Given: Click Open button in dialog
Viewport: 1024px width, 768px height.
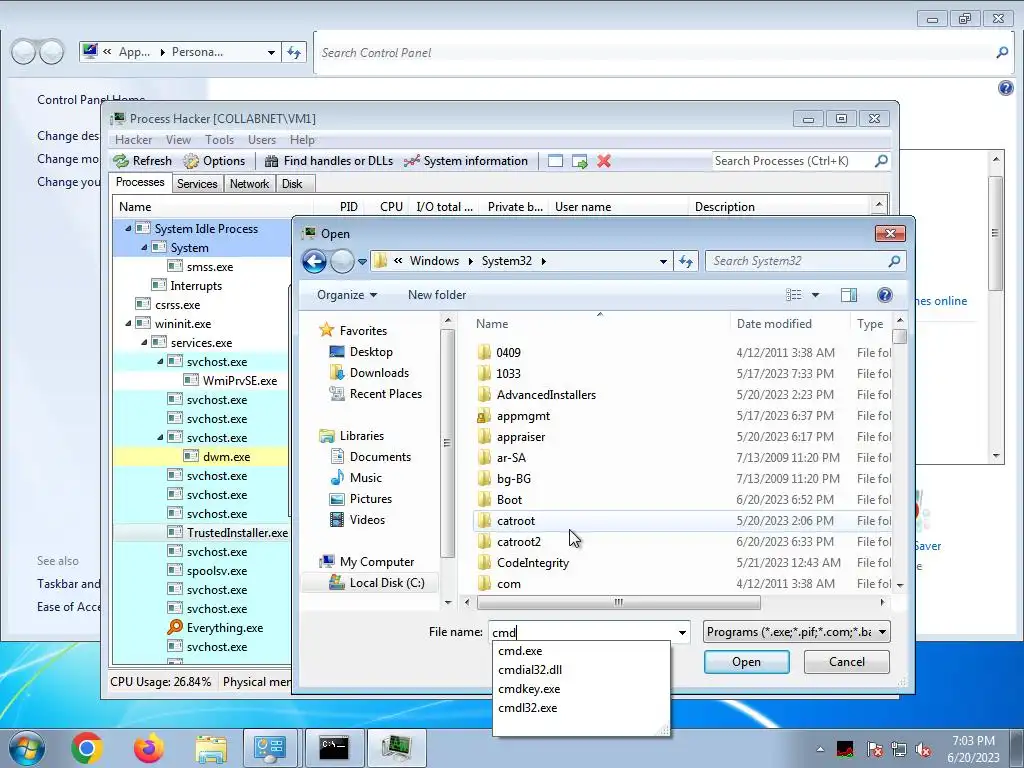Looking at the screenshot, I should coord(746,662).
